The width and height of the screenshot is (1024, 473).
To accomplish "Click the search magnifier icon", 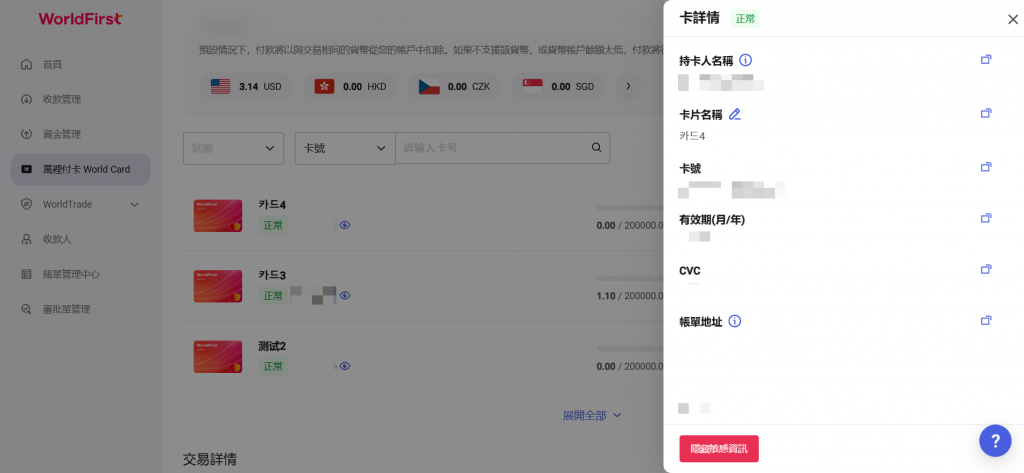I will (596, 148).
